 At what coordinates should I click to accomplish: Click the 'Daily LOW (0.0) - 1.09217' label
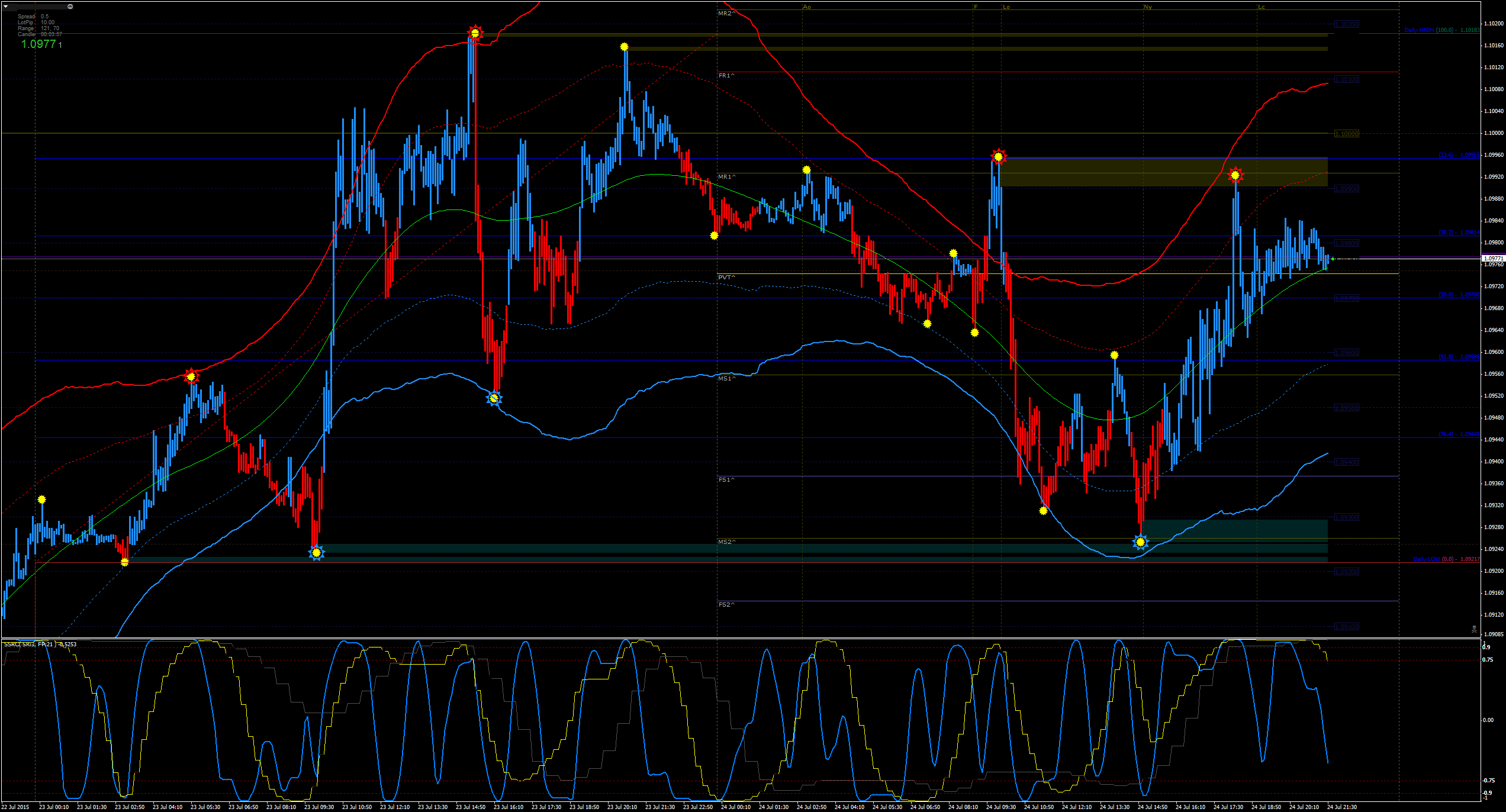1447,559
